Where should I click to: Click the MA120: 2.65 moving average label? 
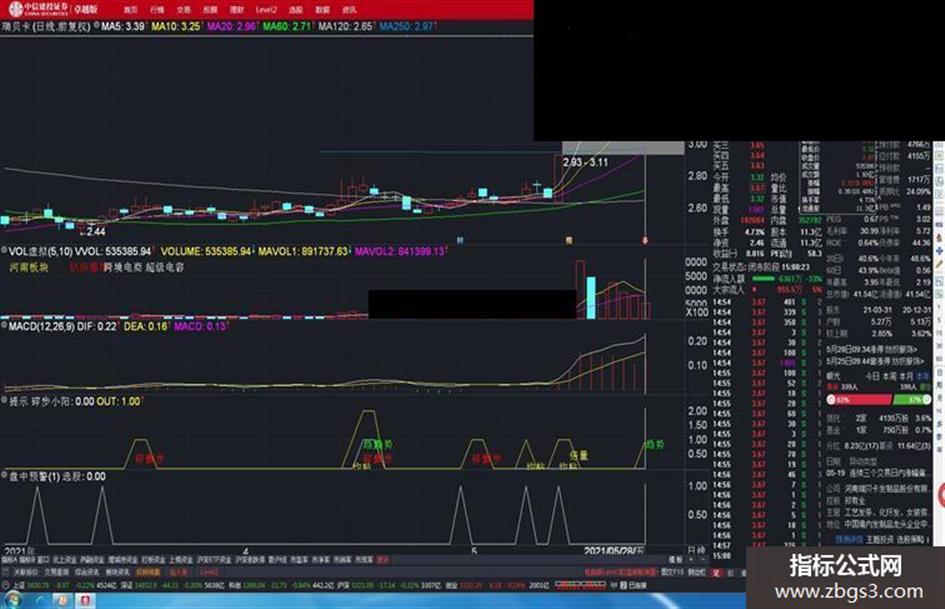click(345, 27)
